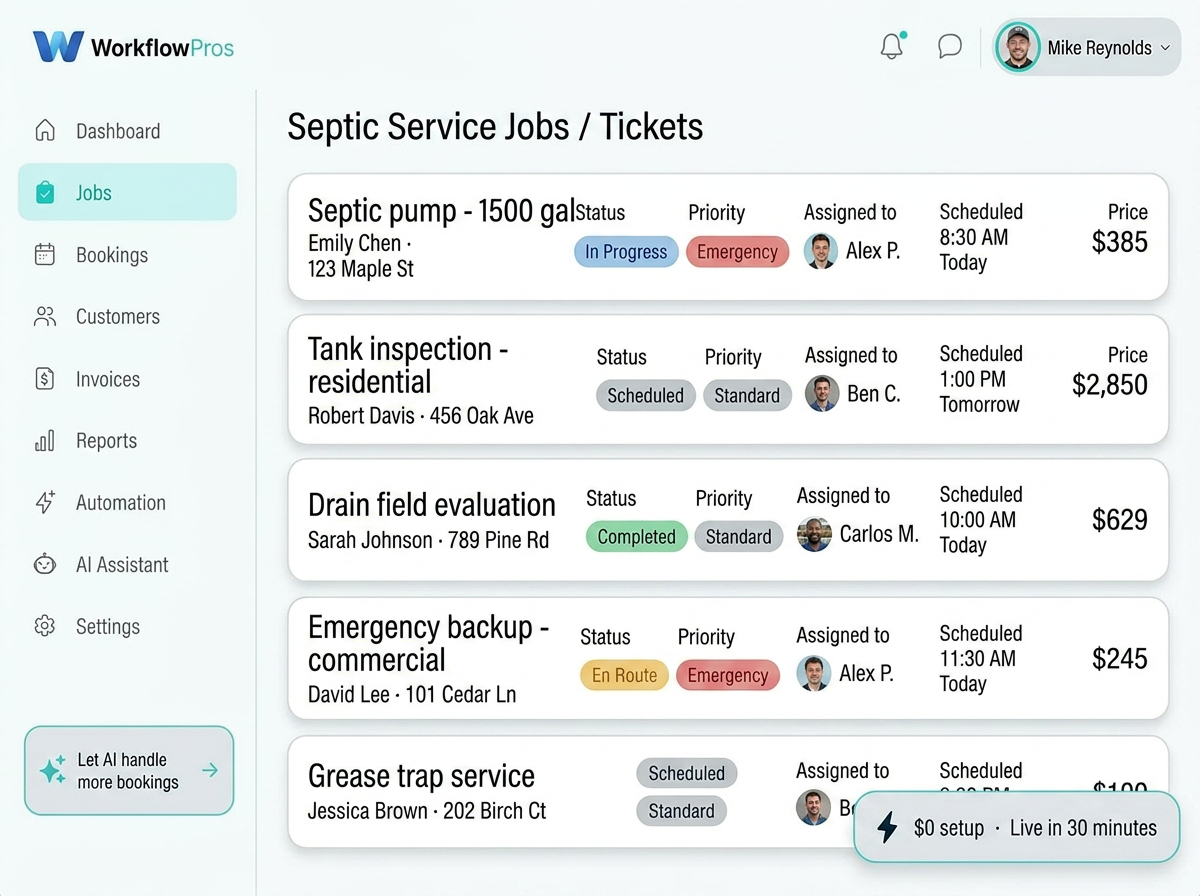
Task: Open the Grease trap service job
Action: click(x=728, y=792)
